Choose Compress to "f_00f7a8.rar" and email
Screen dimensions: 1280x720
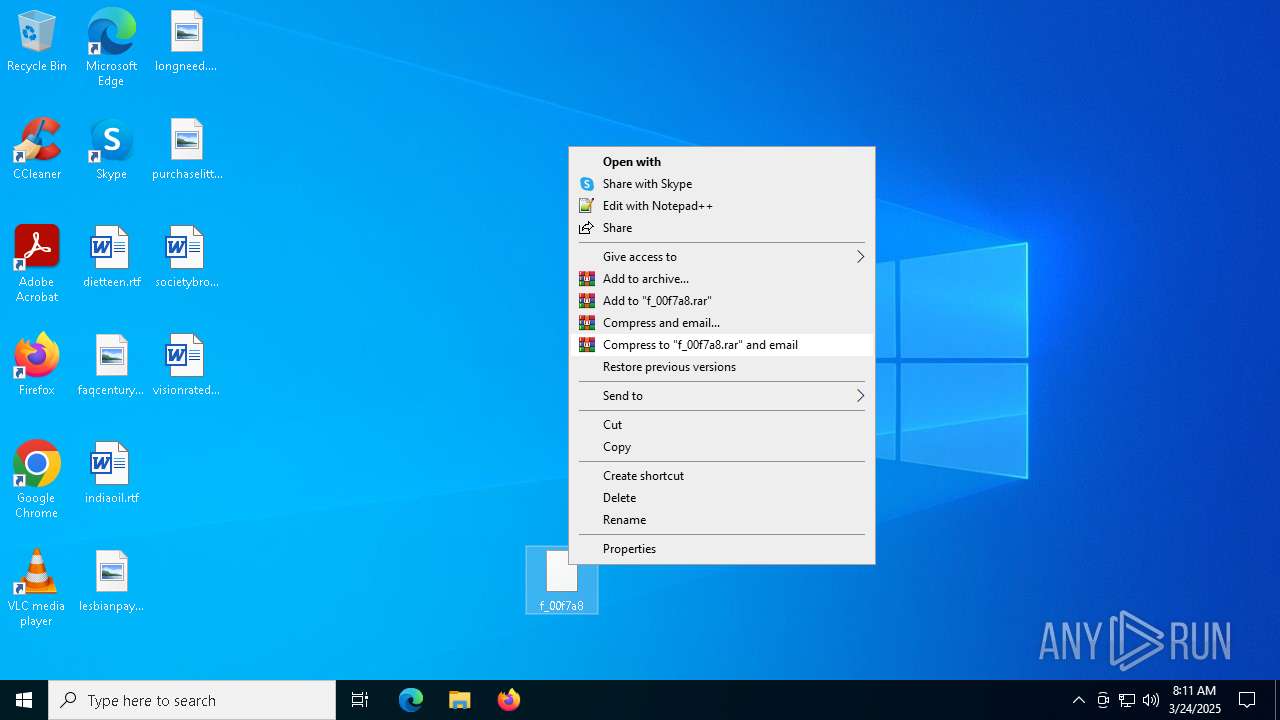(x=722, y=345)
